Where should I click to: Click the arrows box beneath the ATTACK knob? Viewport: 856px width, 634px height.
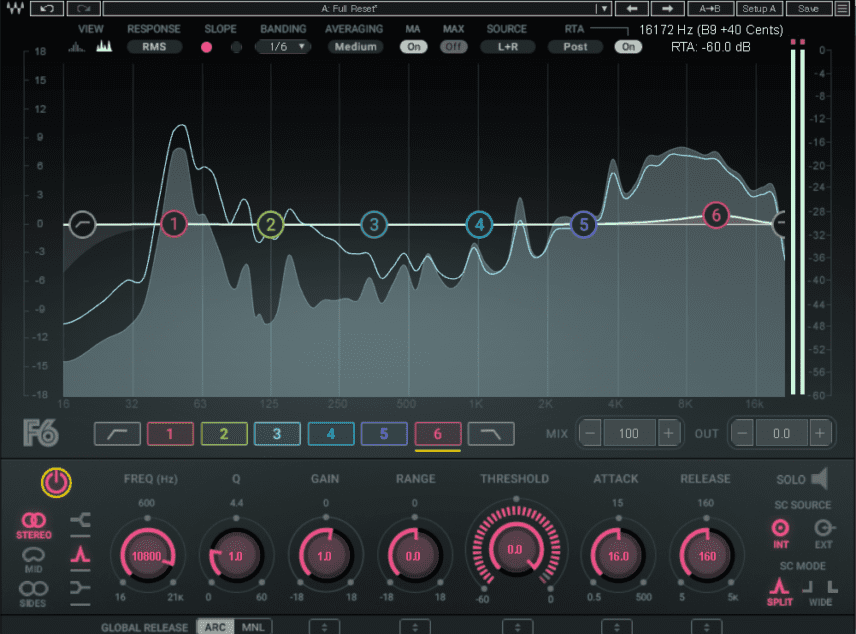point(617,627)
